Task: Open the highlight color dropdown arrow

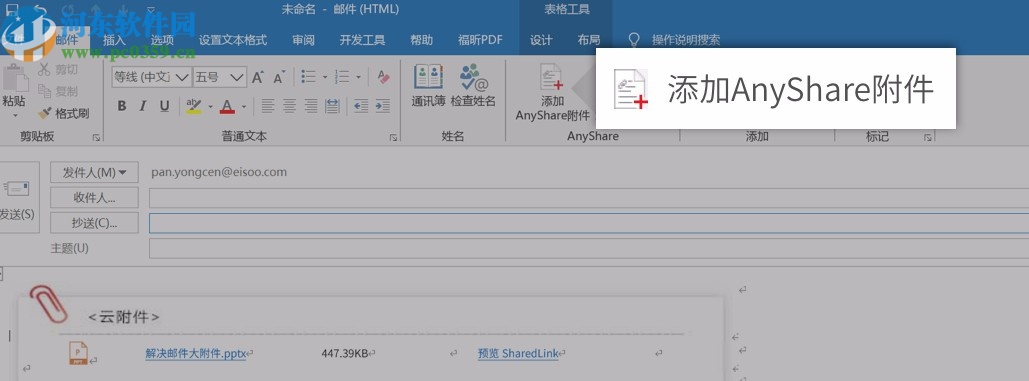Action: click(210, 106)
